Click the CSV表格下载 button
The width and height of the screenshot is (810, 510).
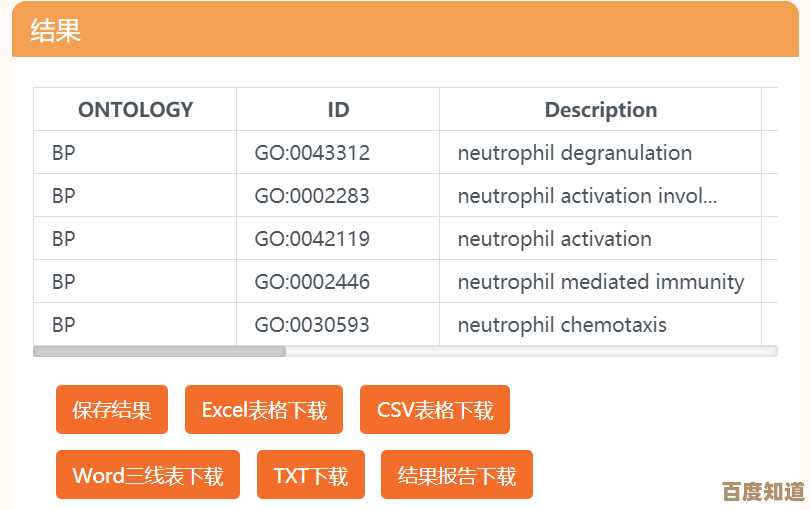tap(435, 410)
